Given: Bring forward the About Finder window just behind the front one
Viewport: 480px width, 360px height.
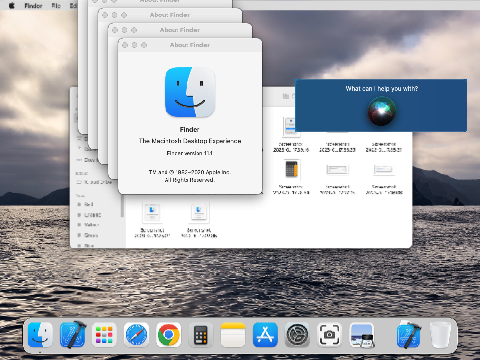Looking at the screenshot, I should click(180, 30).
